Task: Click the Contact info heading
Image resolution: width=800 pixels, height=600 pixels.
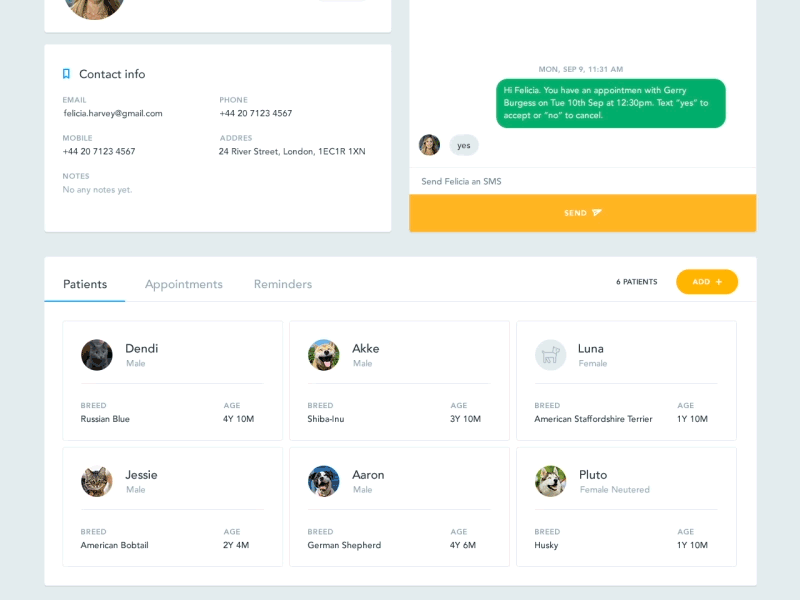Action: point(112,74)
